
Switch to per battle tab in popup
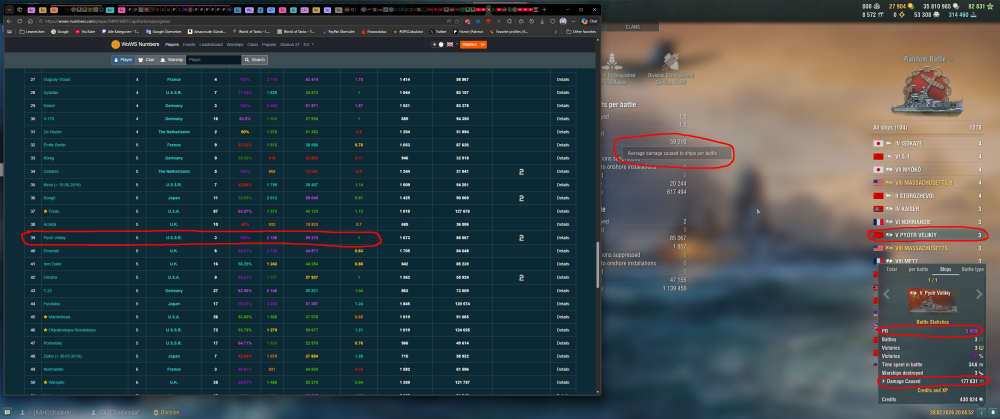pyautogui.click(x=918, y=270)
